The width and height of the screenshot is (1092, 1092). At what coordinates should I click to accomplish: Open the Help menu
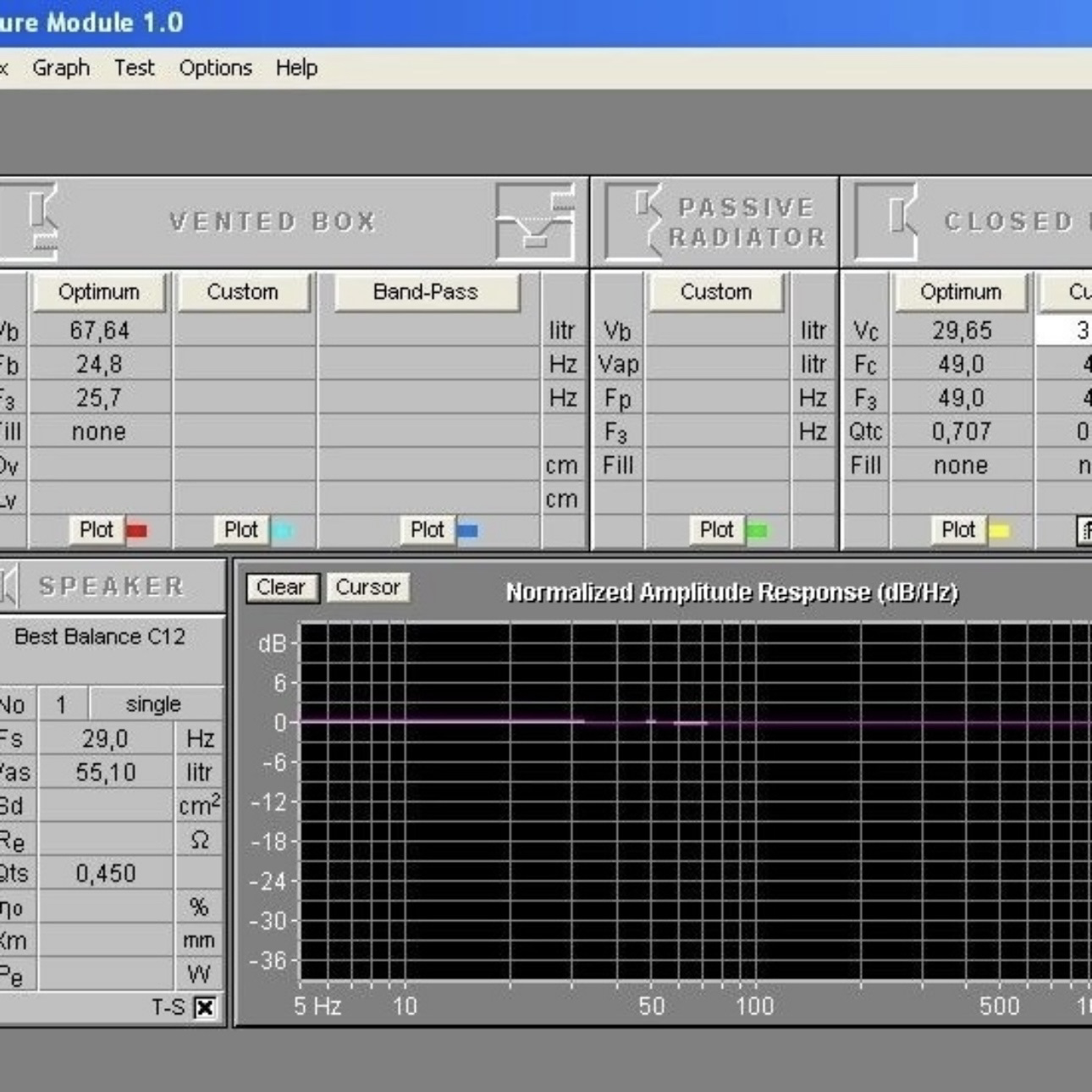pyautogui.click(x=296, y=68)
